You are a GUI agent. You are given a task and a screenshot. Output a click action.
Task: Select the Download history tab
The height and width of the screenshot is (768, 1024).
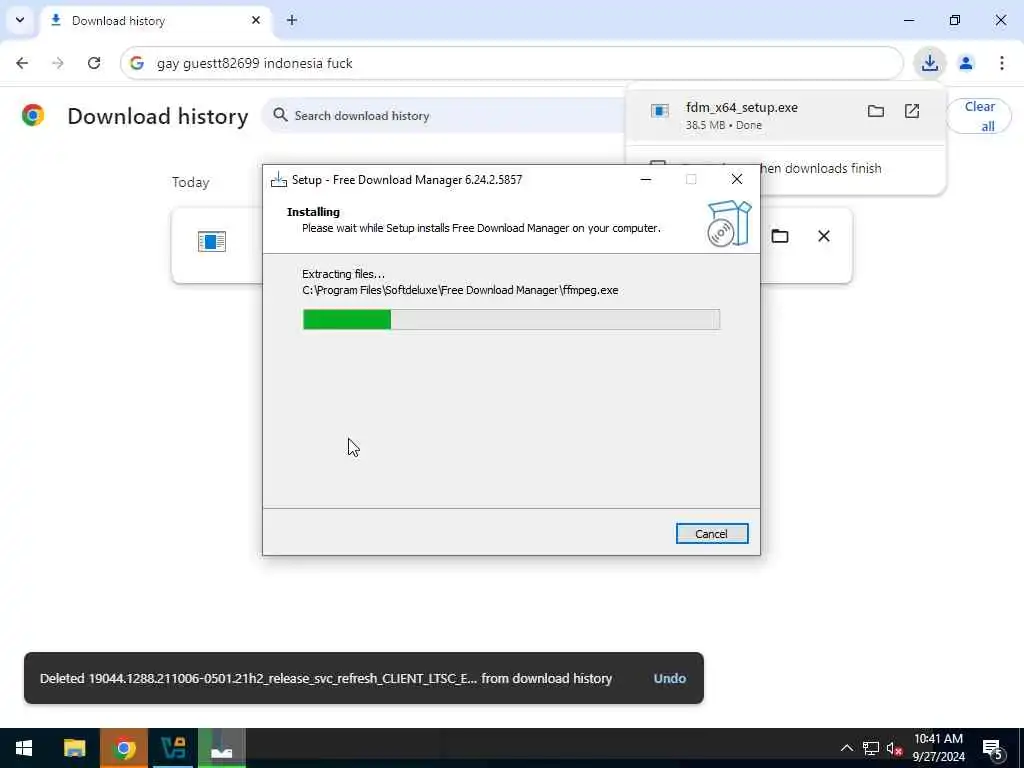click(x=157, y=21)
